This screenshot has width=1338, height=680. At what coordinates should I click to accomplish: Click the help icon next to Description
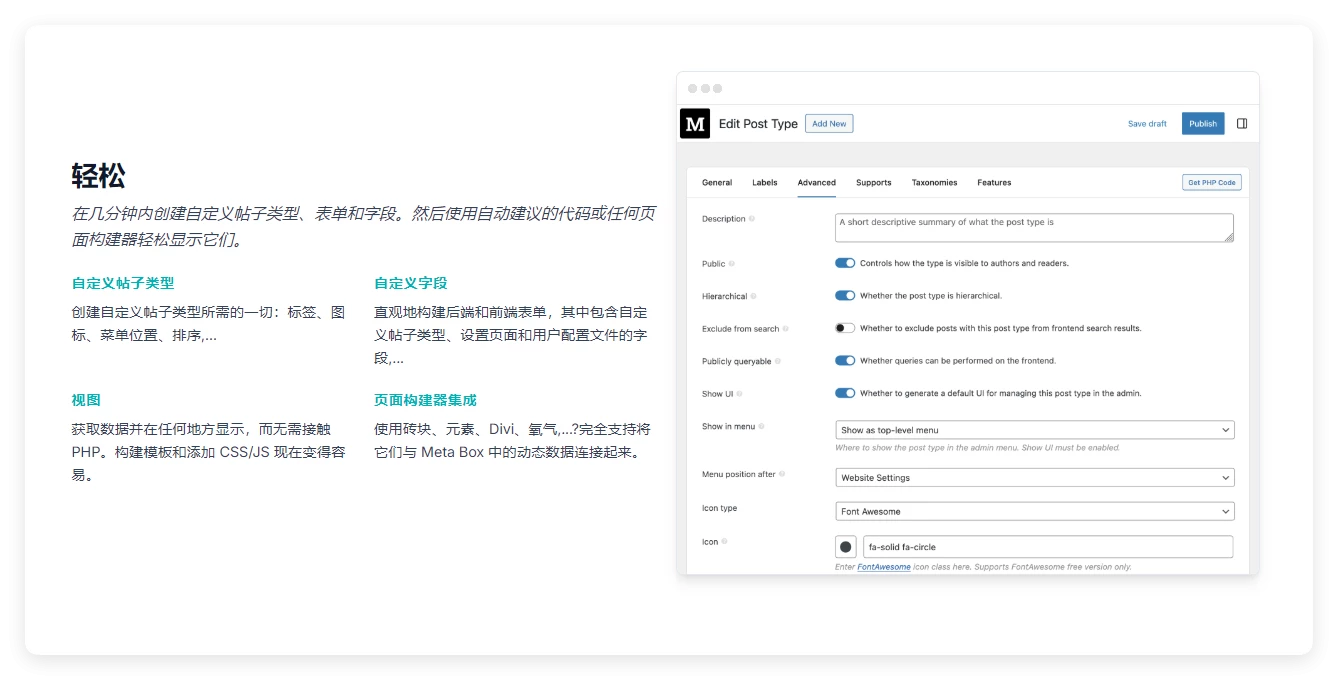[752, 220]
